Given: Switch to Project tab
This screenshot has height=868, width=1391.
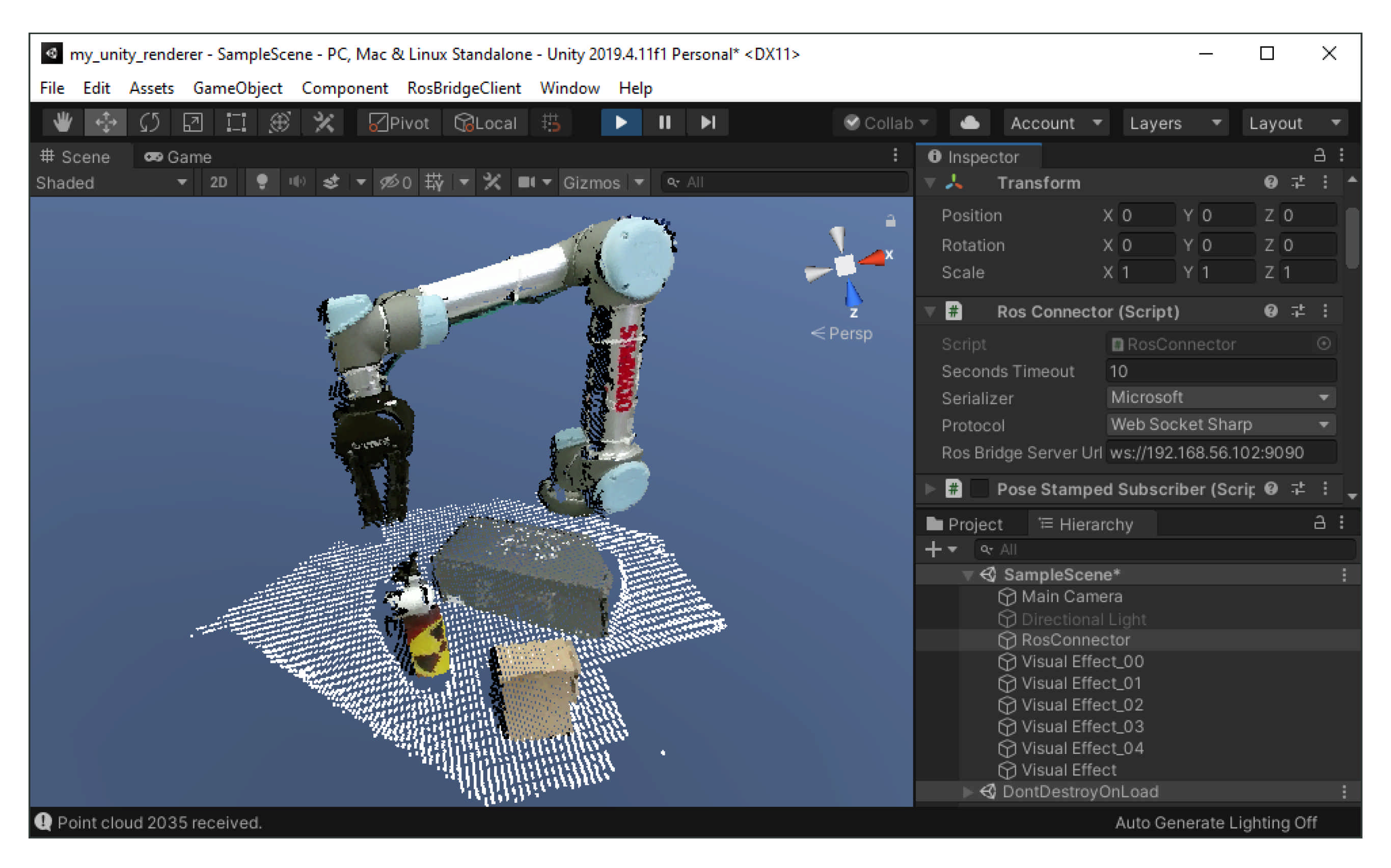Looking at the screenshot, I should click(x=965, y=524).
